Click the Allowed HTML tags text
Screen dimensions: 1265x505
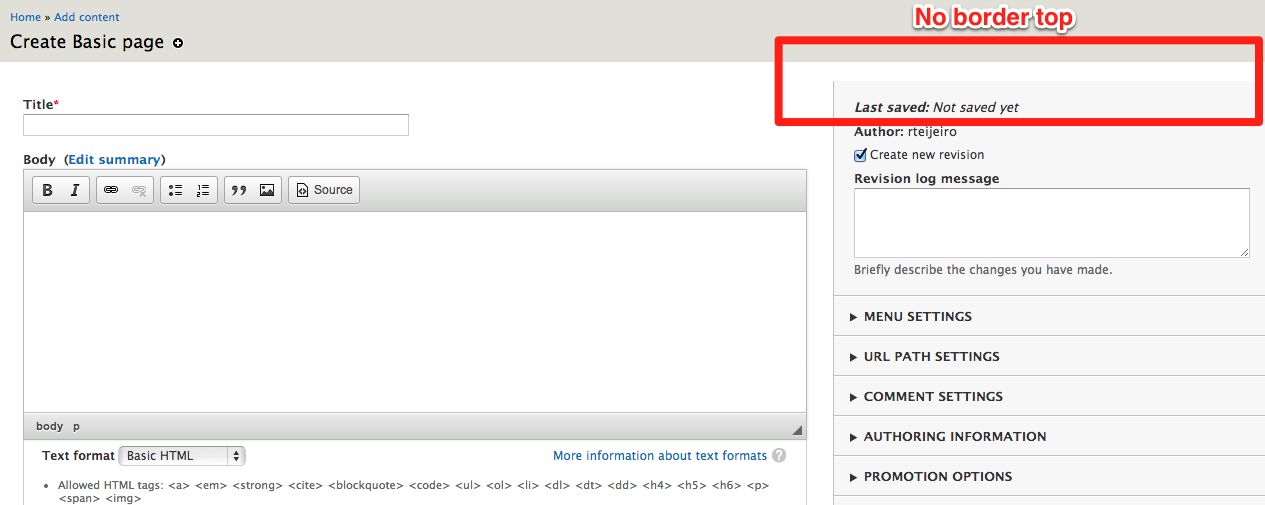(x=413, y=491)
